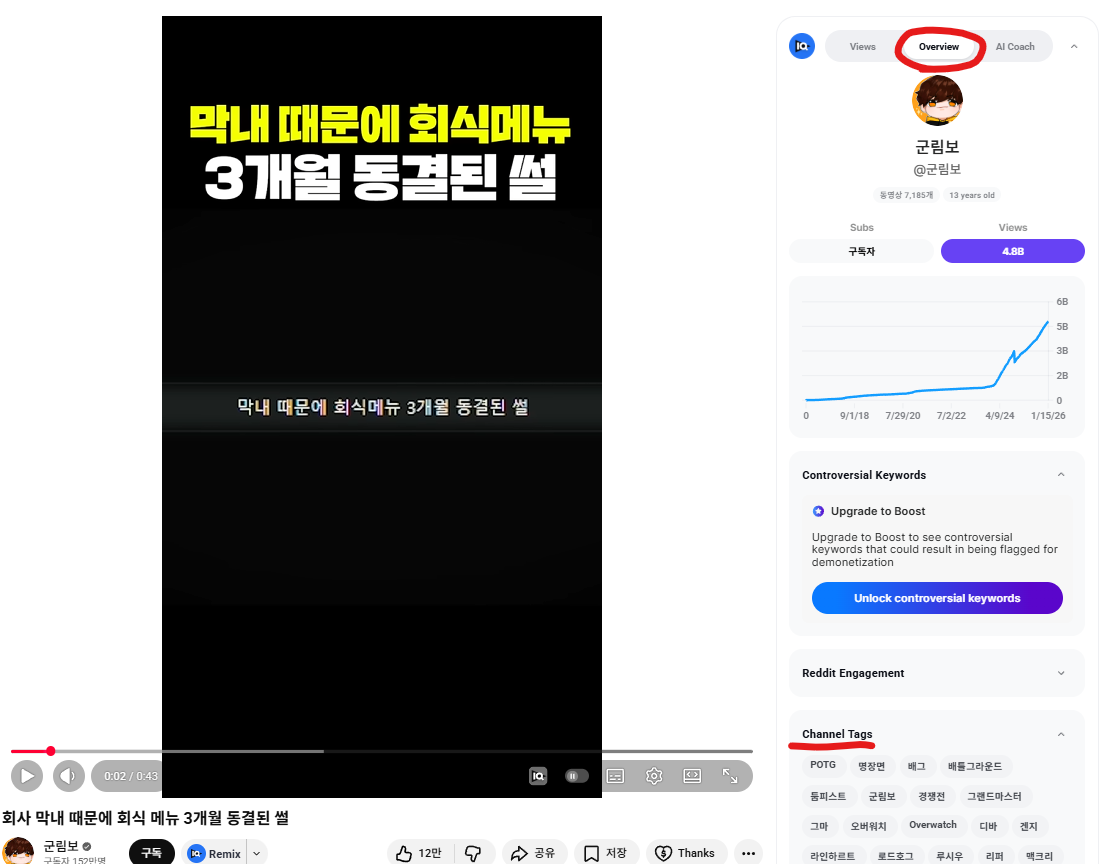
Task: Switch to theater mode view
Action: [x=692, y=776]
